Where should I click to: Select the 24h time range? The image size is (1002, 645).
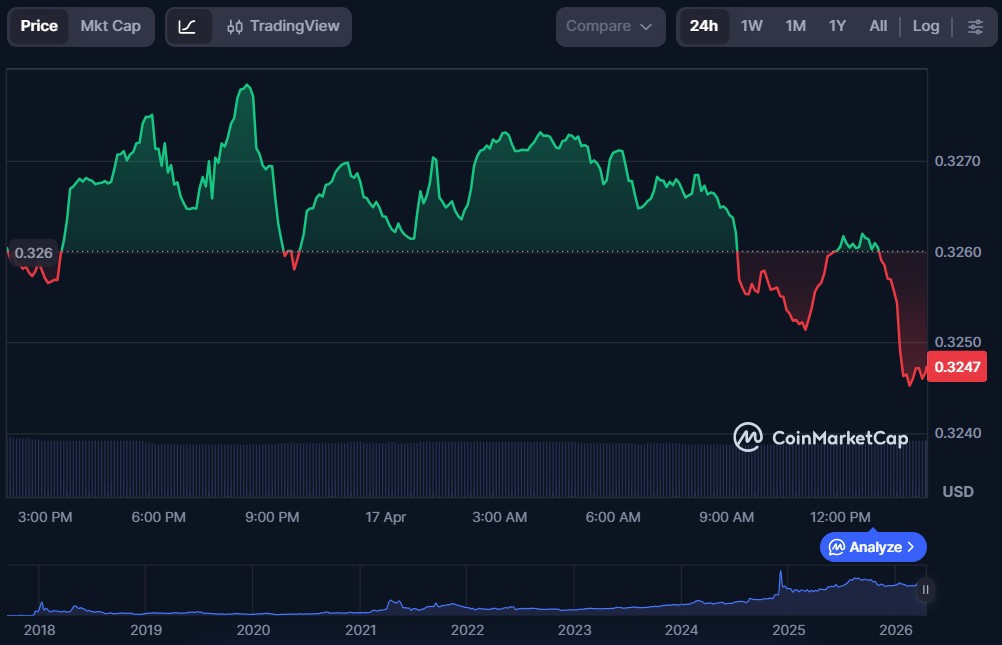[703, 27]
